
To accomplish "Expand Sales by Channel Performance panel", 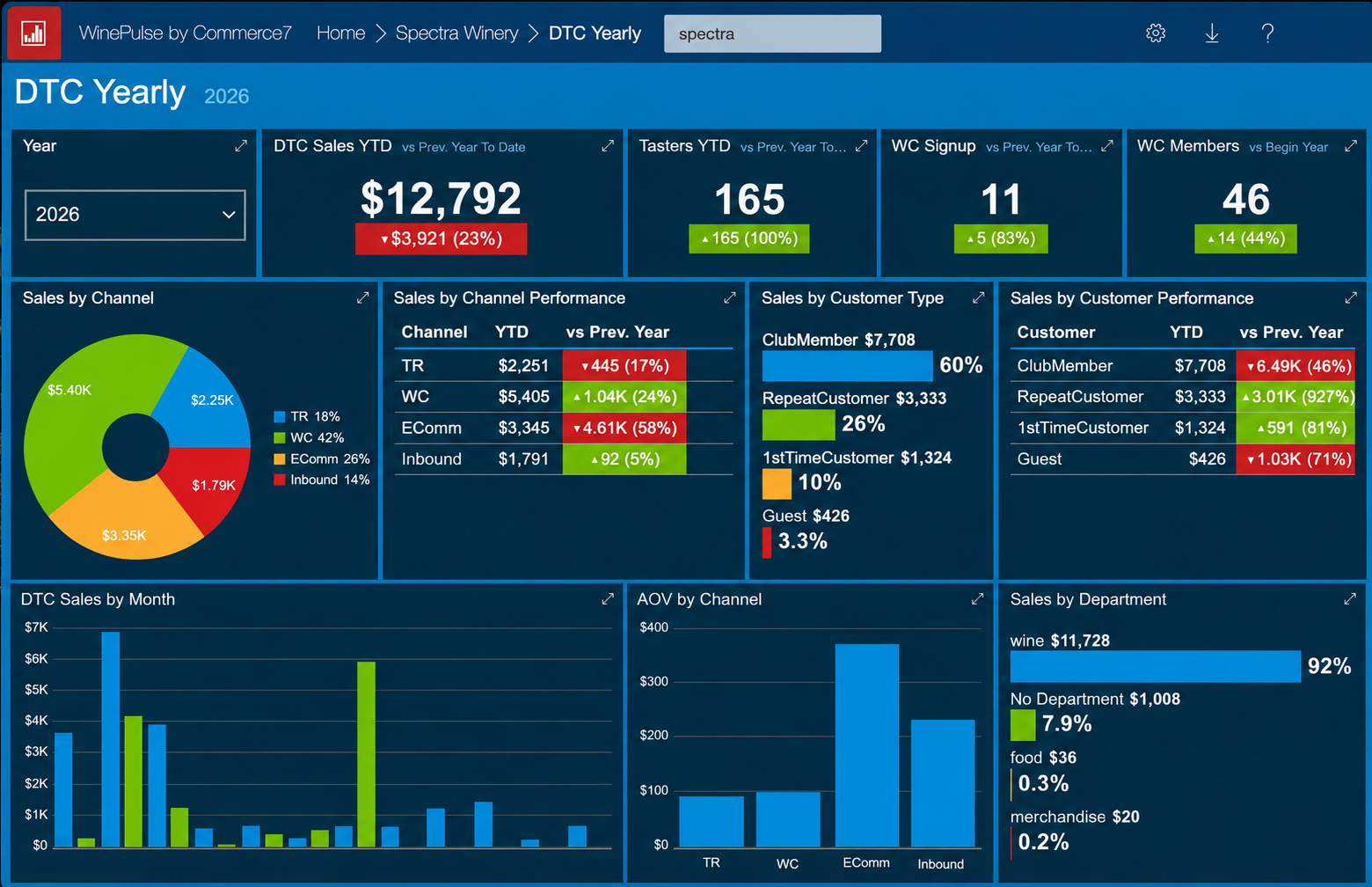I will pos(729,298).
